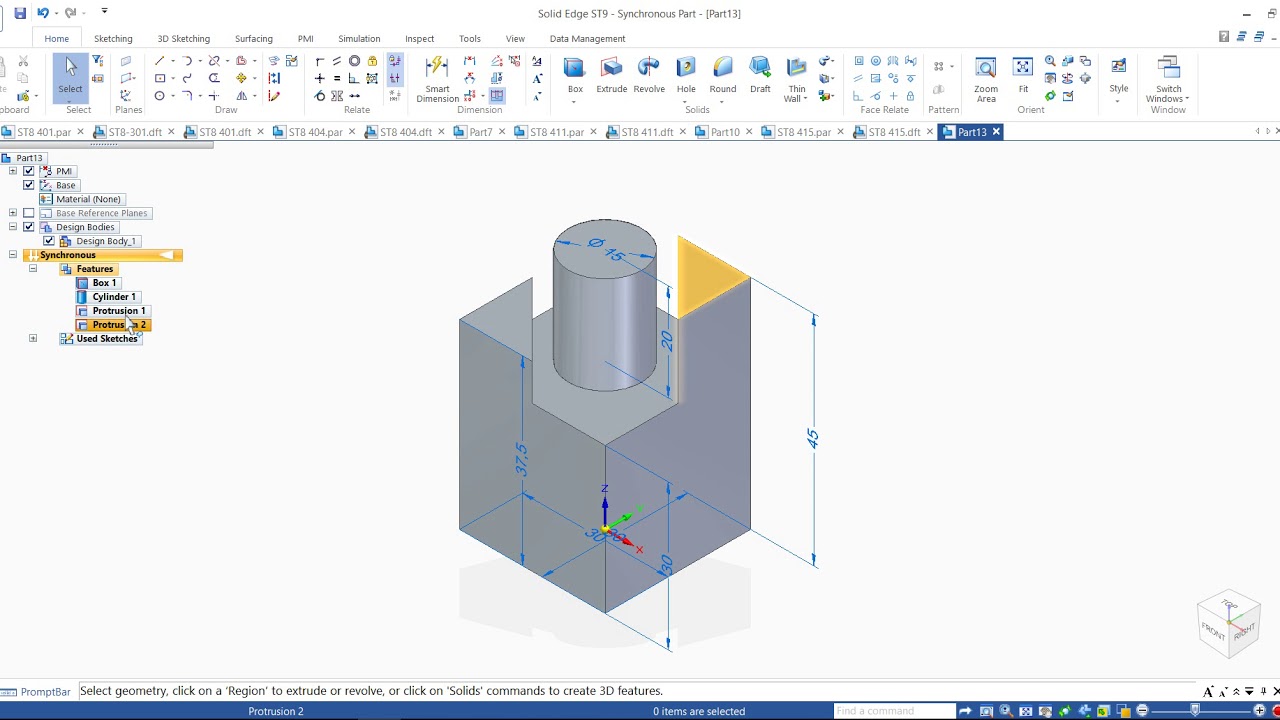Open the Simulation ribbon tab
Screen dimensions: 1280x720
(359, 38)
